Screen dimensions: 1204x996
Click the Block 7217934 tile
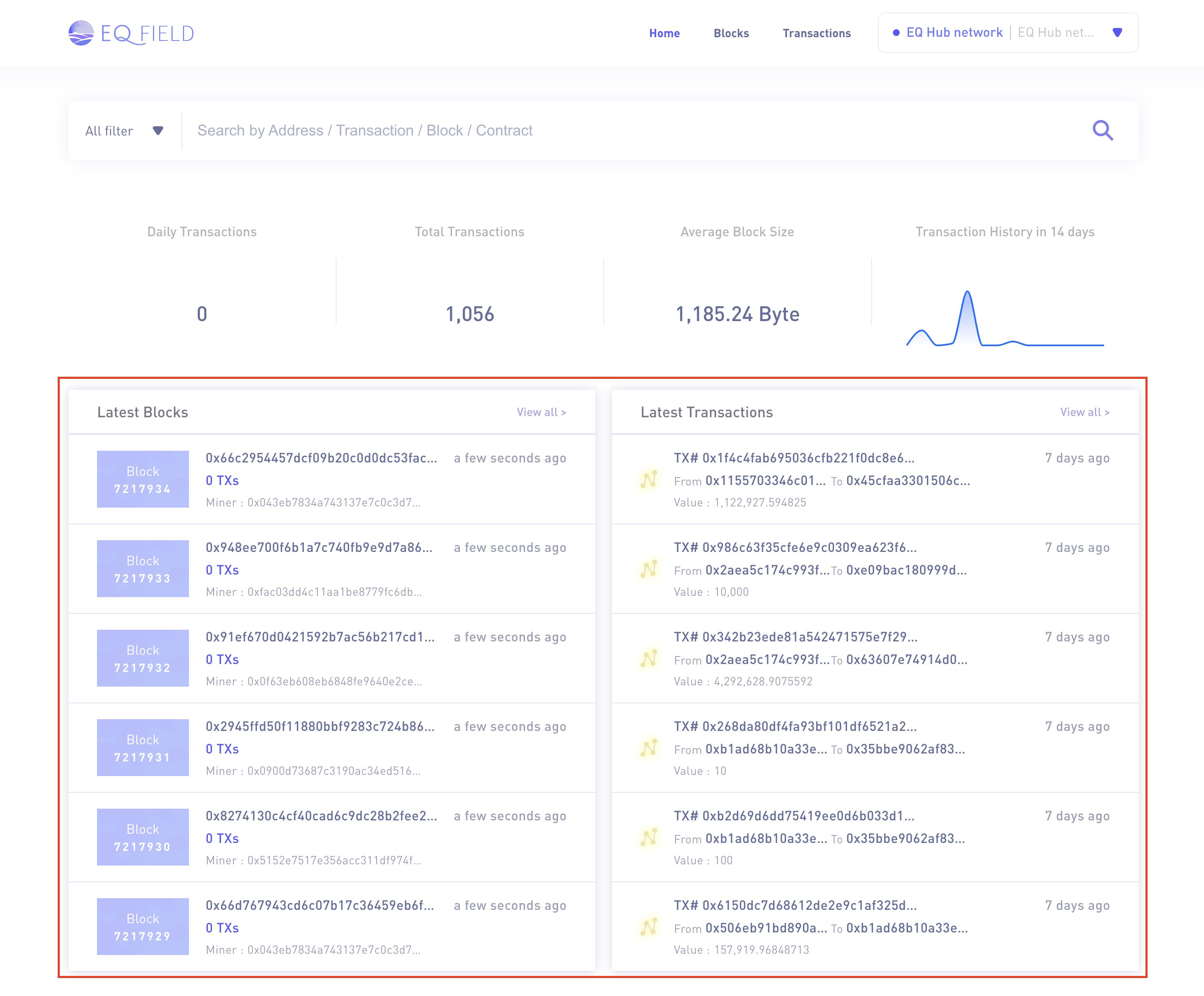pos(143,479)
